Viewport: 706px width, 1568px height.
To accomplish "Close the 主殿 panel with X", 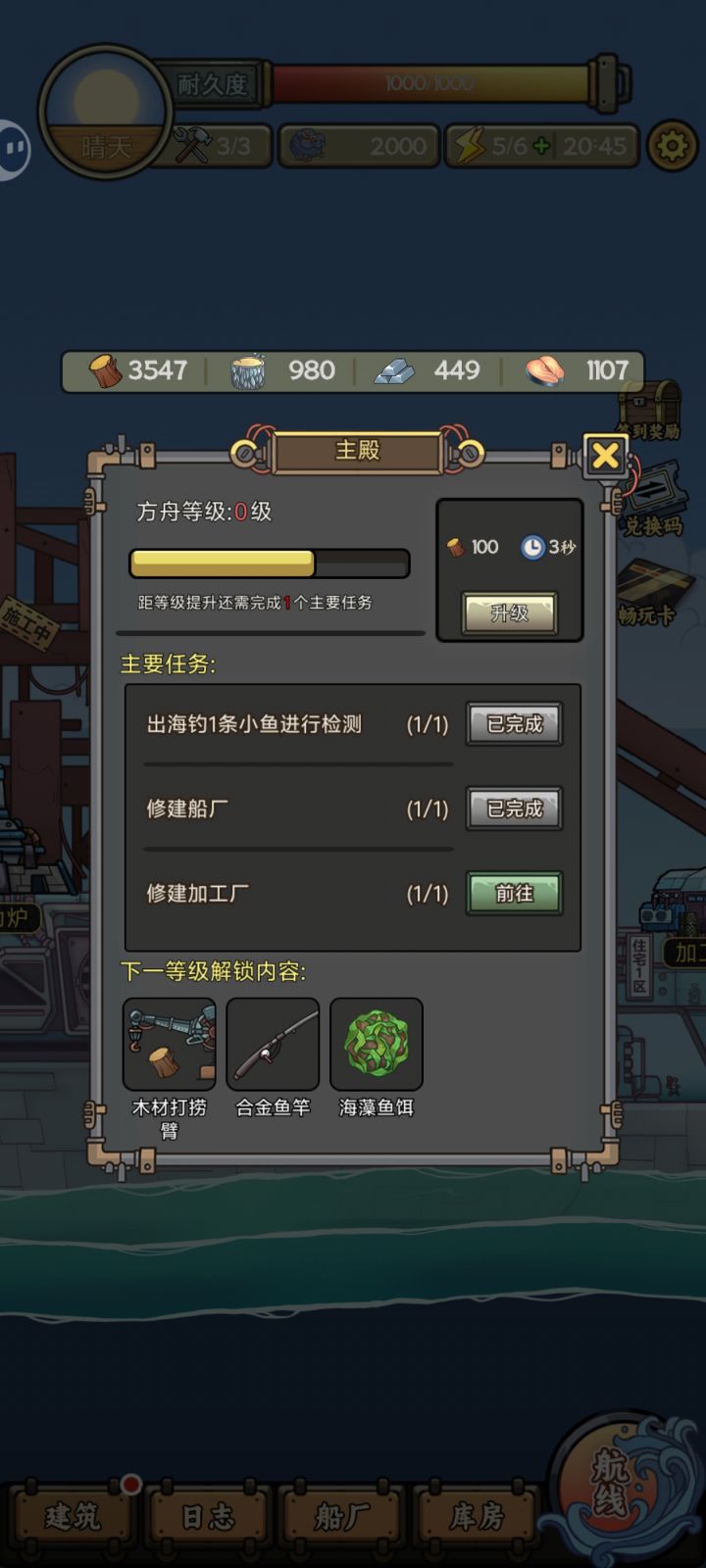I will click(x=606, y=455).
